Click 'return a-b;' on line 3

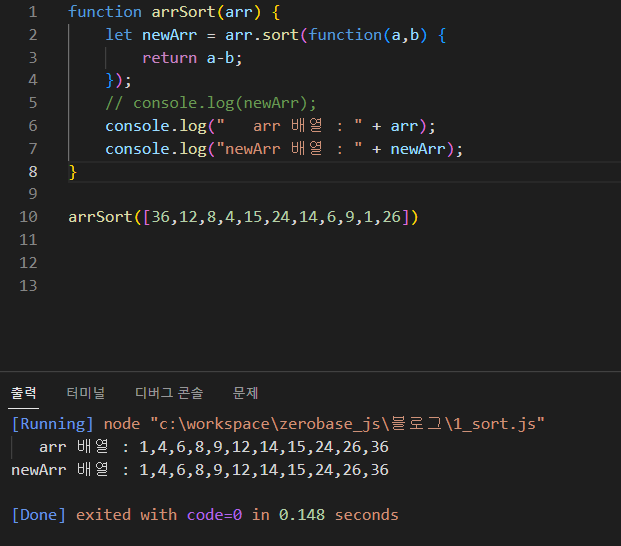click(192, 58)
